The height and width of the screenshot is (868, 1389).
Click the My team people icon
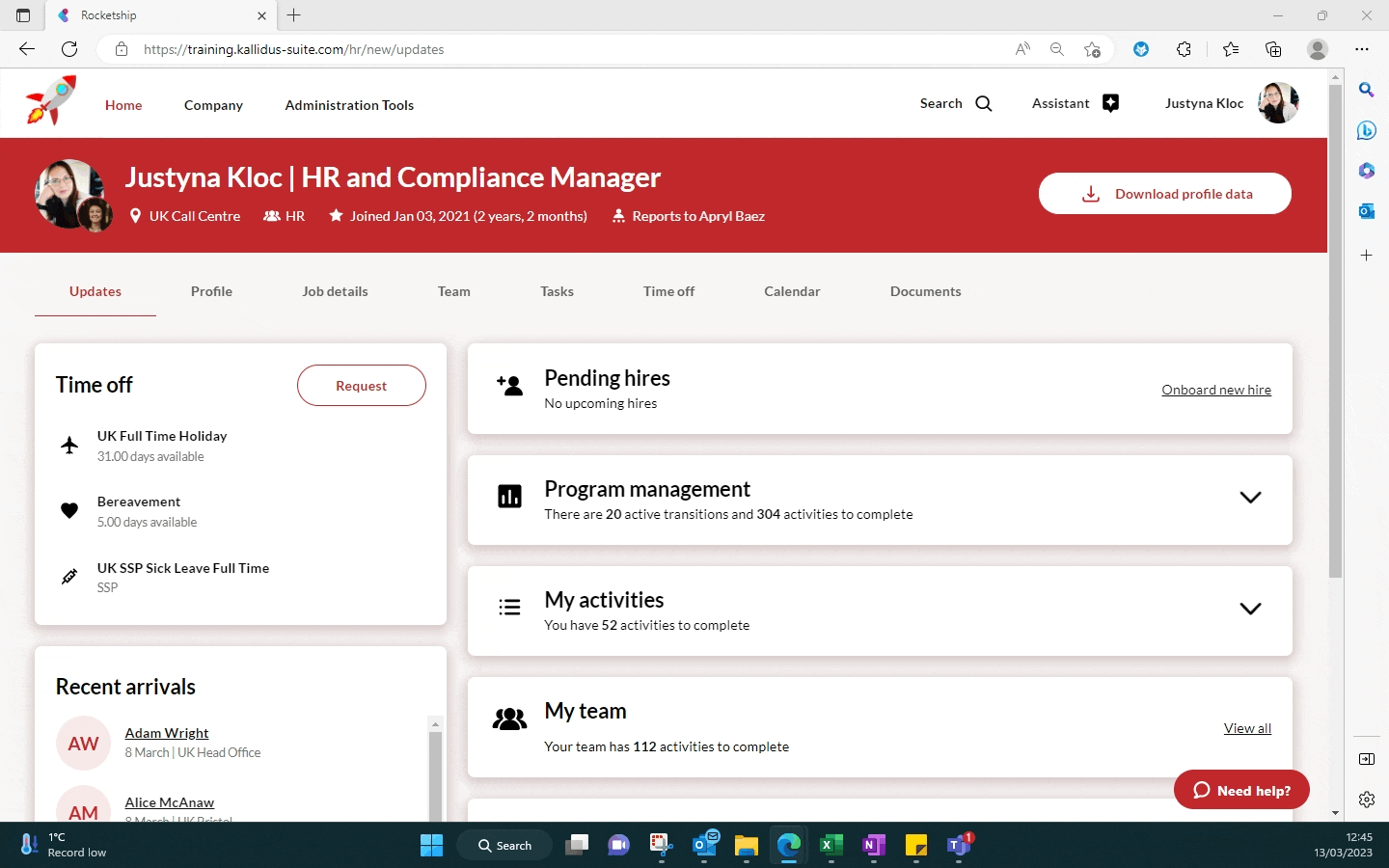coord(509,719)
